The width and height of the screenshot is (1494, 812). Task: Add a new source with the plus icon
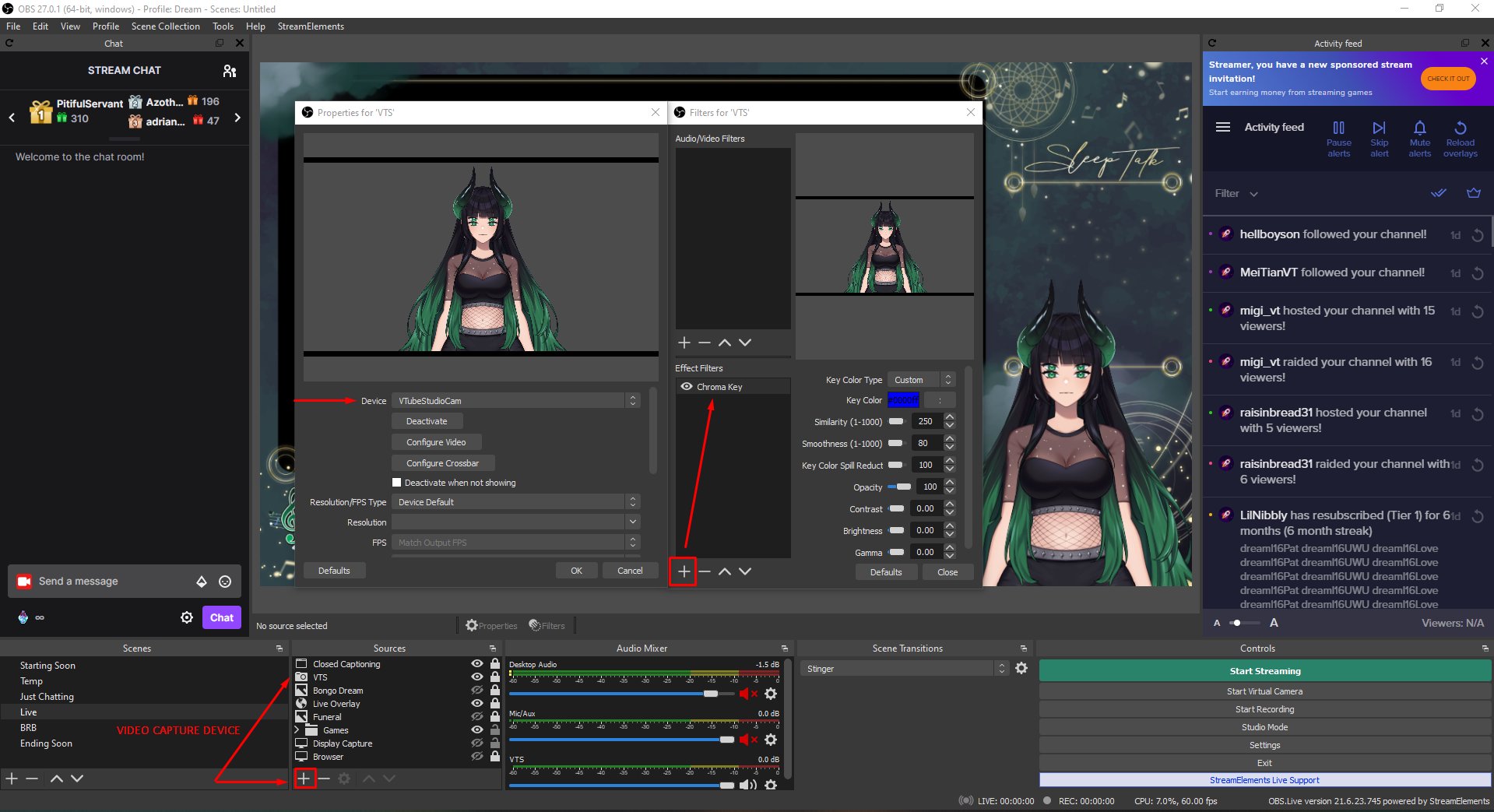coord(304,779)
